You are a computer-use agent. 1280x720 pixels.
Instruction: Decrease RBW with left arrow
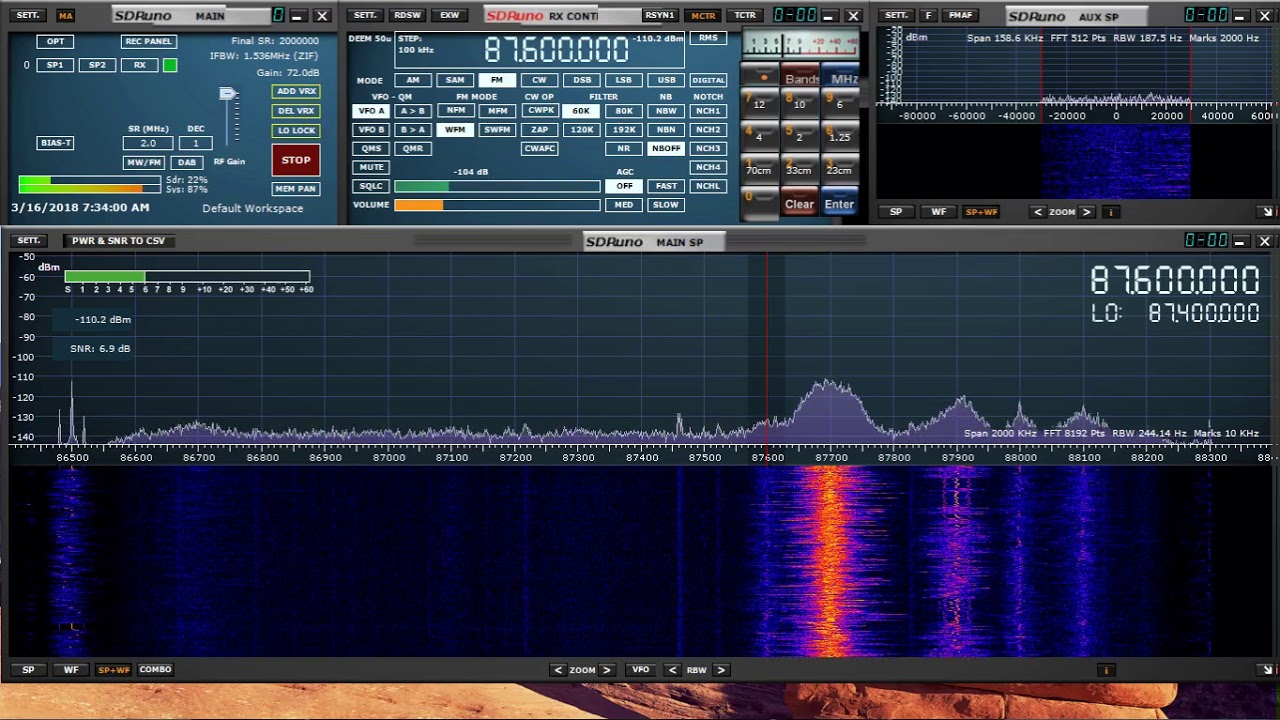coord(673,670)
